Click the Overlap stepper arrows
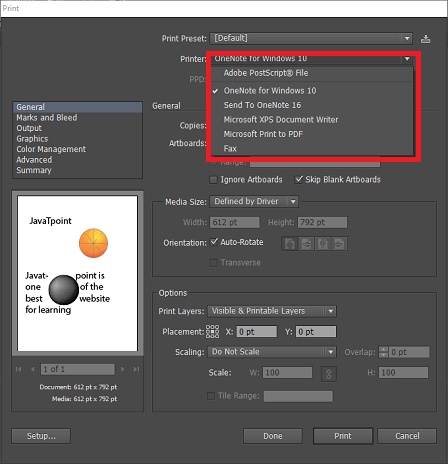 coord(384,352)
